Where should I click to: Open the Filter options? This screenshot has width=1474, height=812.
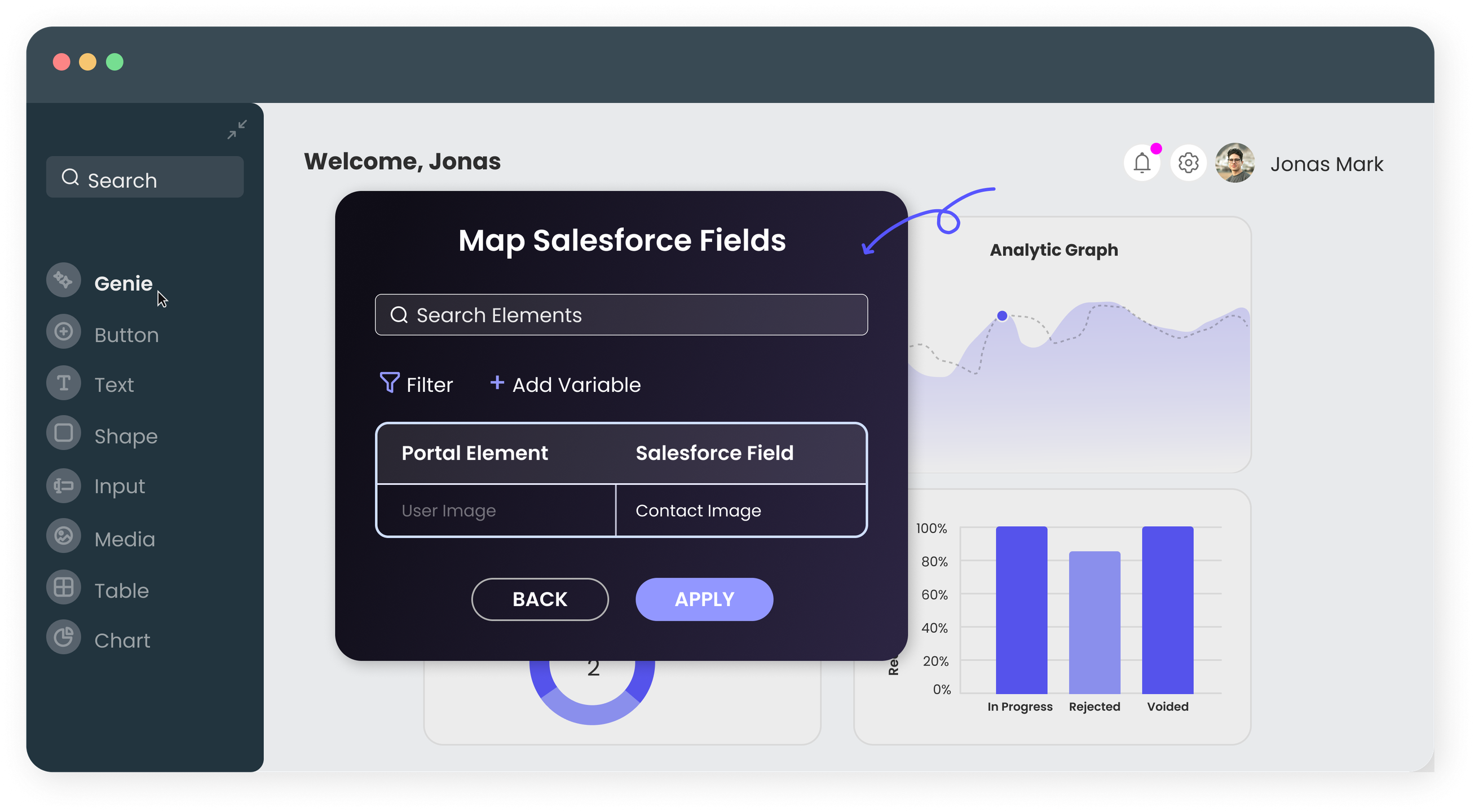(x=417, y=384)
